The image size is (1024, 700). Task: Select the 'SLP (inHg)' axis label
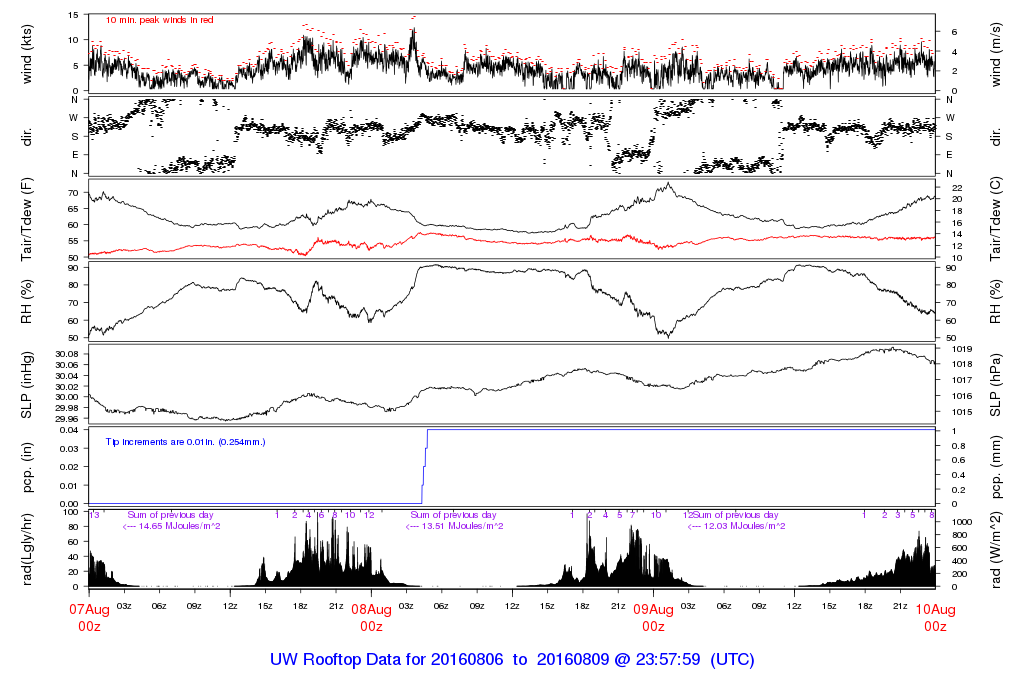27,385
